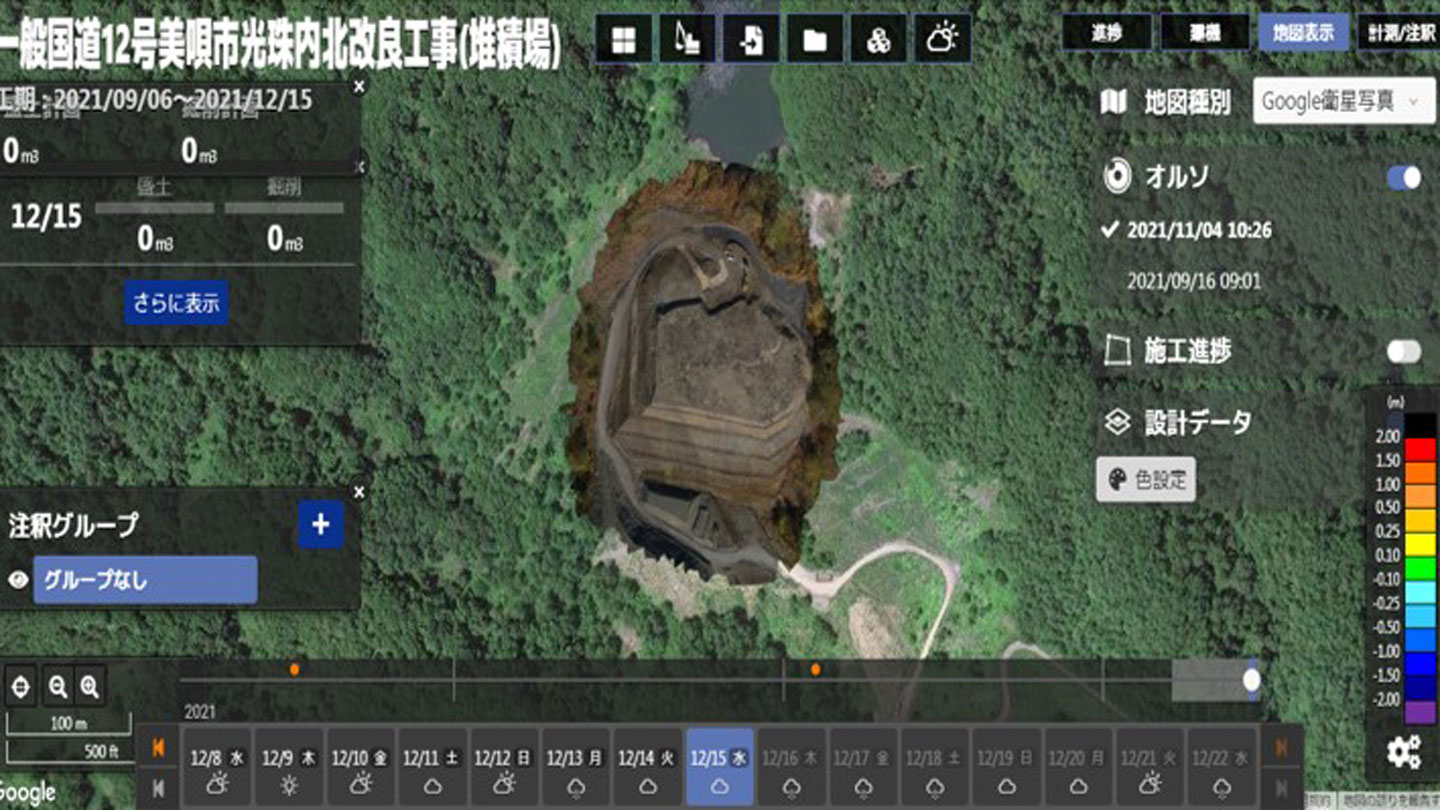This screenshot has height=810, width=1440.
Task: Enable the 施工進捗 toggle switch
Action: [x=1403, y=351]
